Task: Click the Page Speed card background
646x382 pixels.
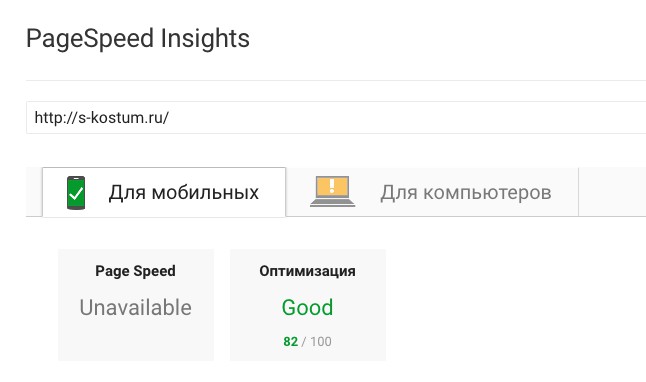Action: coord(136,305)
